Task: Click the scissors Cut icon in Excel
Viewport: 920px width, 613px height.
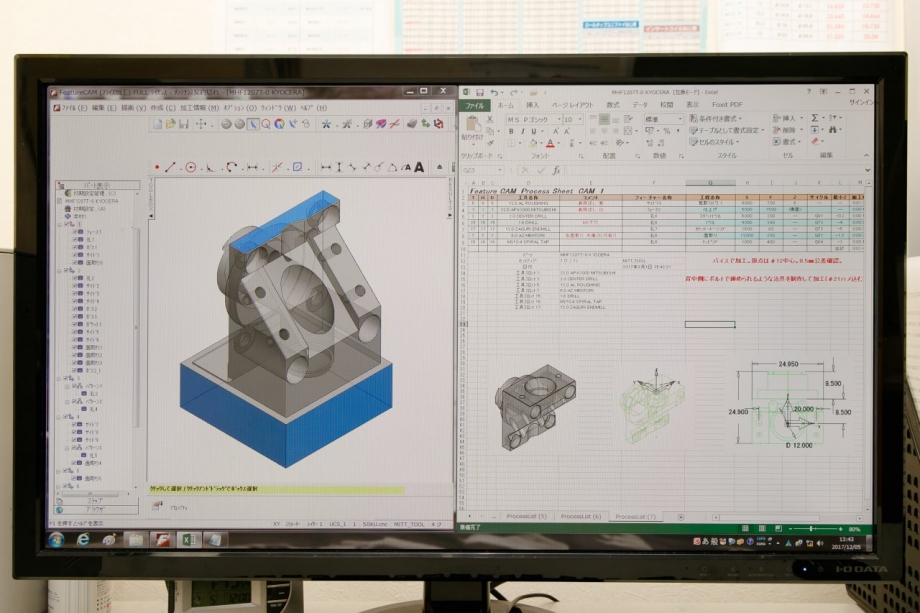Action: click(489, 118)
